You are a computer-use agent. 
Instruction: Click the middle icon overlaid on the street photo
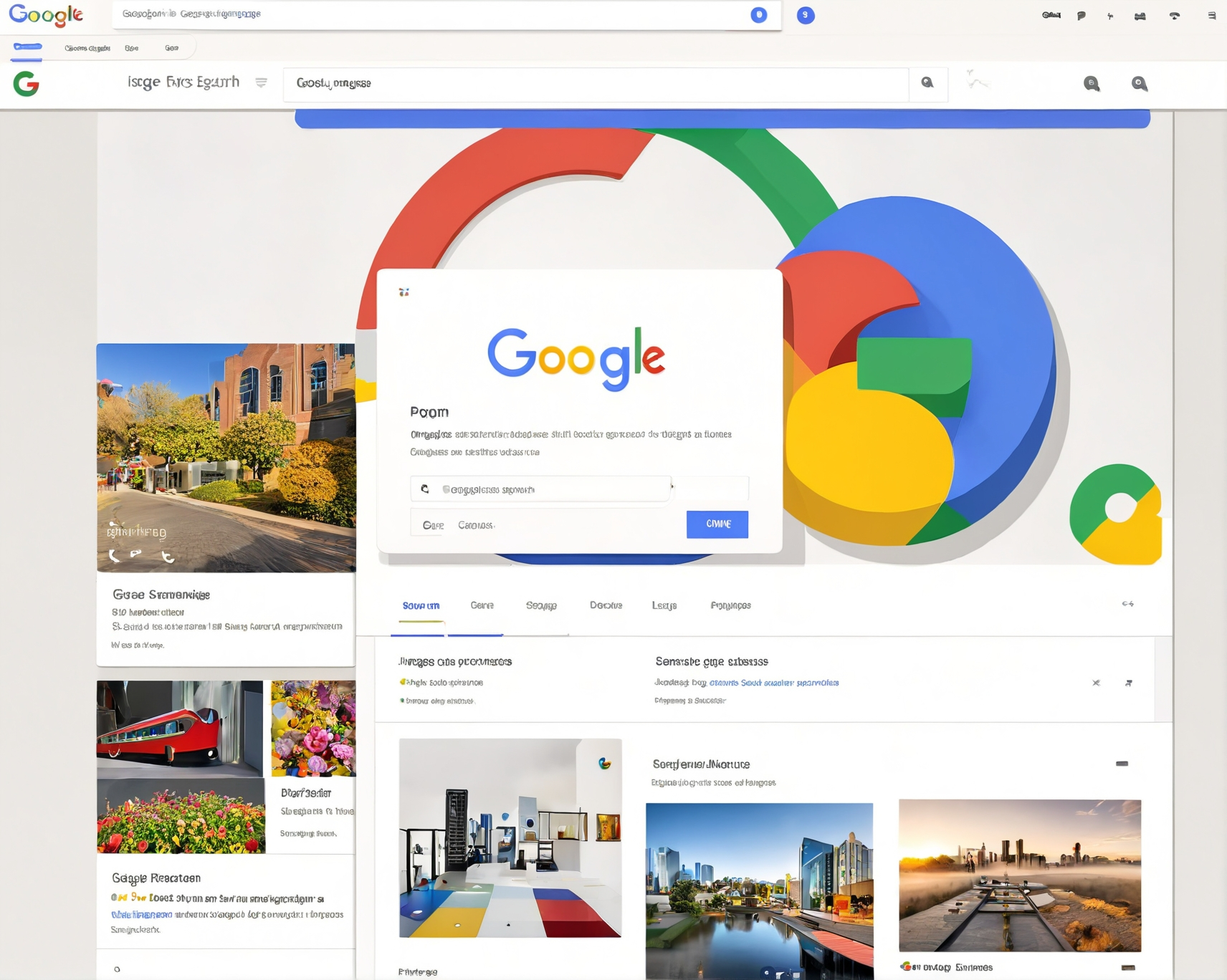136,554
